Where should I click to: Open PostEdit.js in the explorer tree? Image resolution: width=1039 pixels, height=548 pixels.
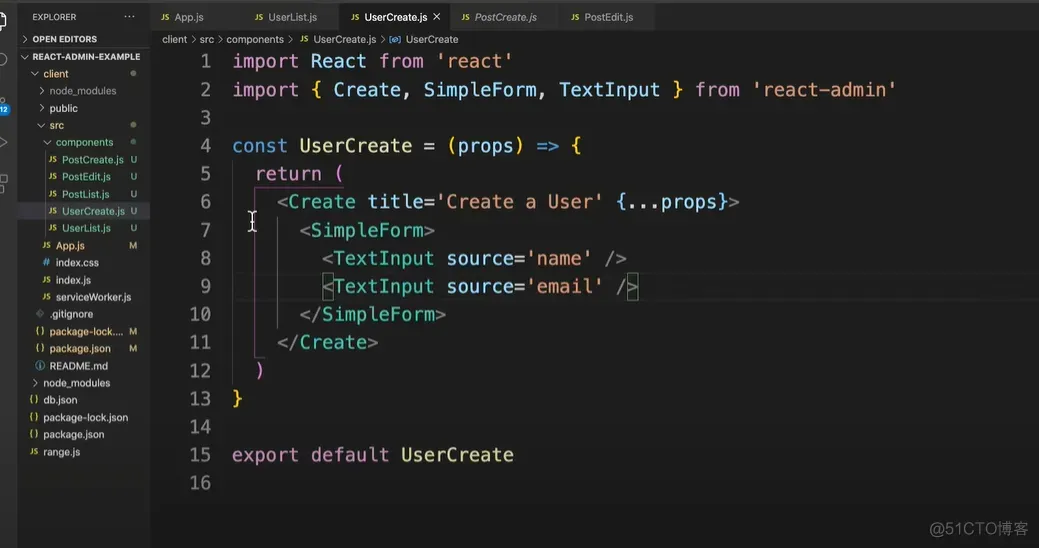(x=86, y=177)
